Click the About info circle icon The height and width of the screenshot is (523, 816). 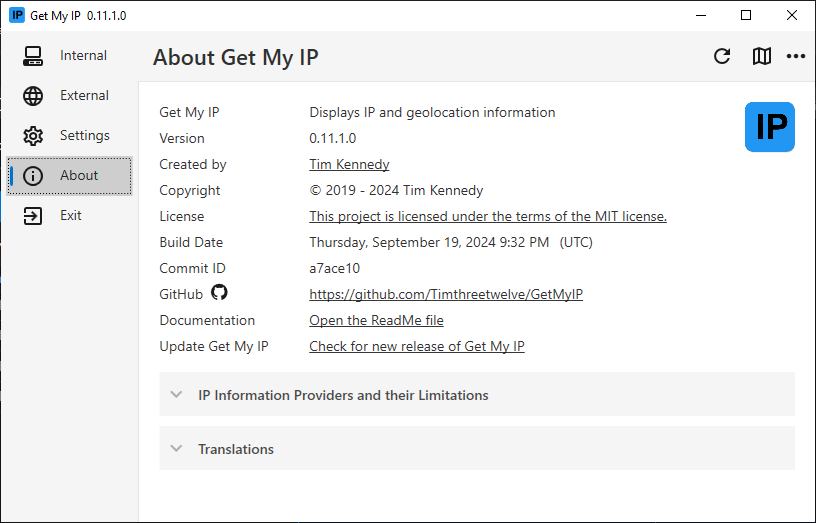(x=33, y=176)
